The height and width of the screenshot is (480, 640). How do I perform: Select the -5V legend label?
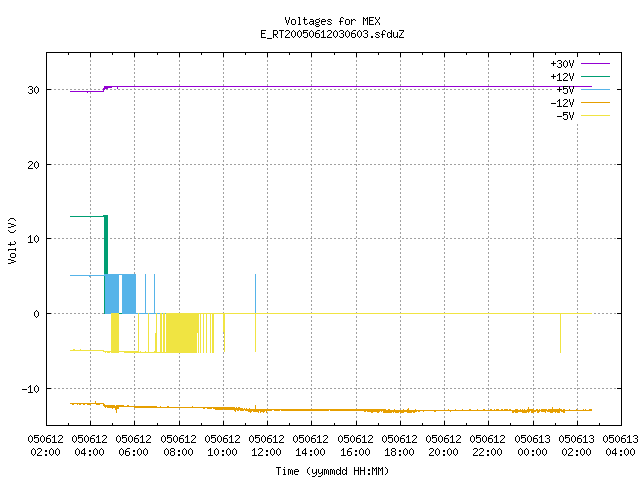[565, 116]
